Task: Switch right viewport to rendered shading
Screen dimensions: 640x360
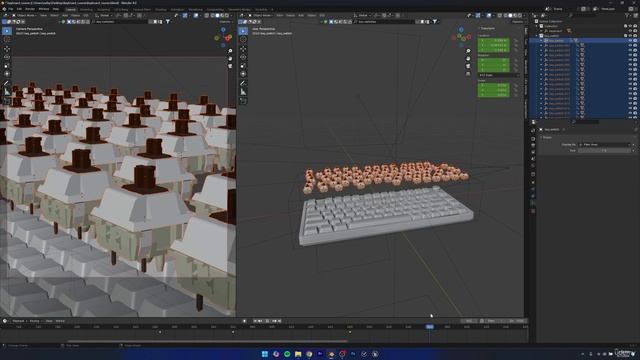Action: tap(520, 16)
